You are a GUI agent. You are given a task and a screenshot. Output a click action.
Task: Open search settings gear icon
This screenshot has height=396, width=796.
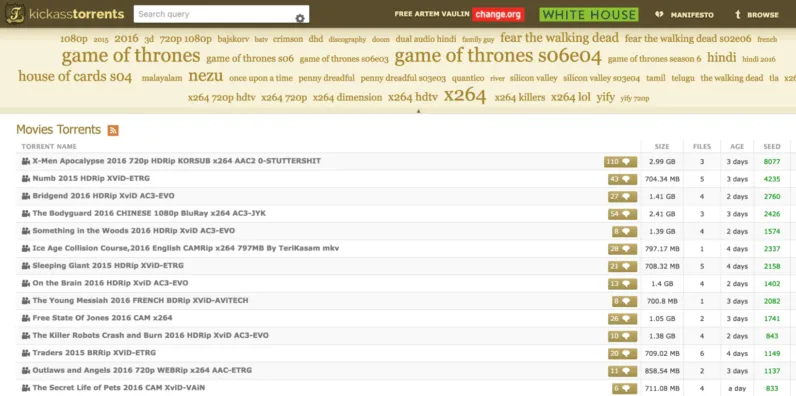click(x=300, y=18)
